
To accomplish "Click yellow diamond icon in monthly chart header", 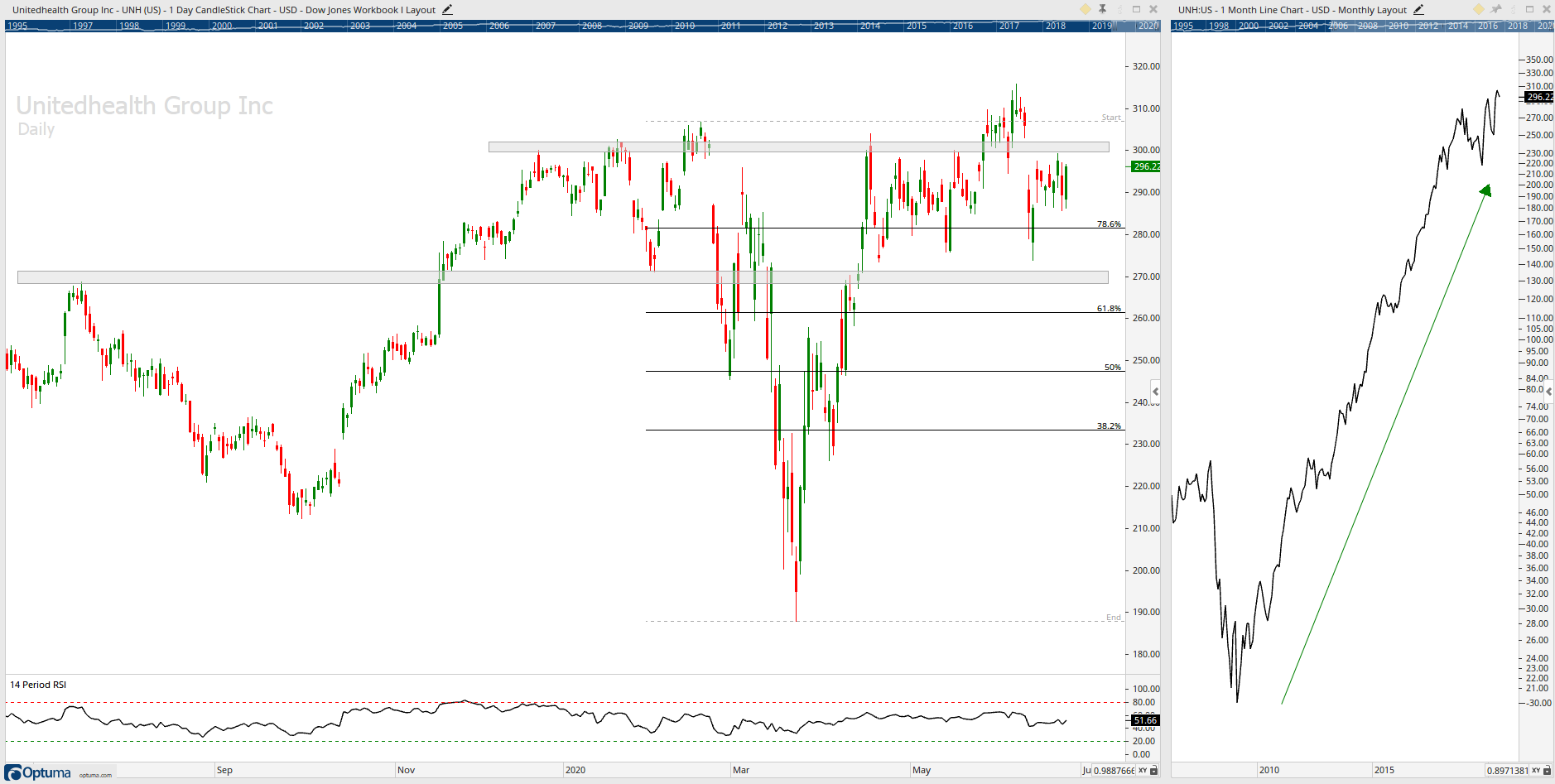I will tap(1479, 9).
